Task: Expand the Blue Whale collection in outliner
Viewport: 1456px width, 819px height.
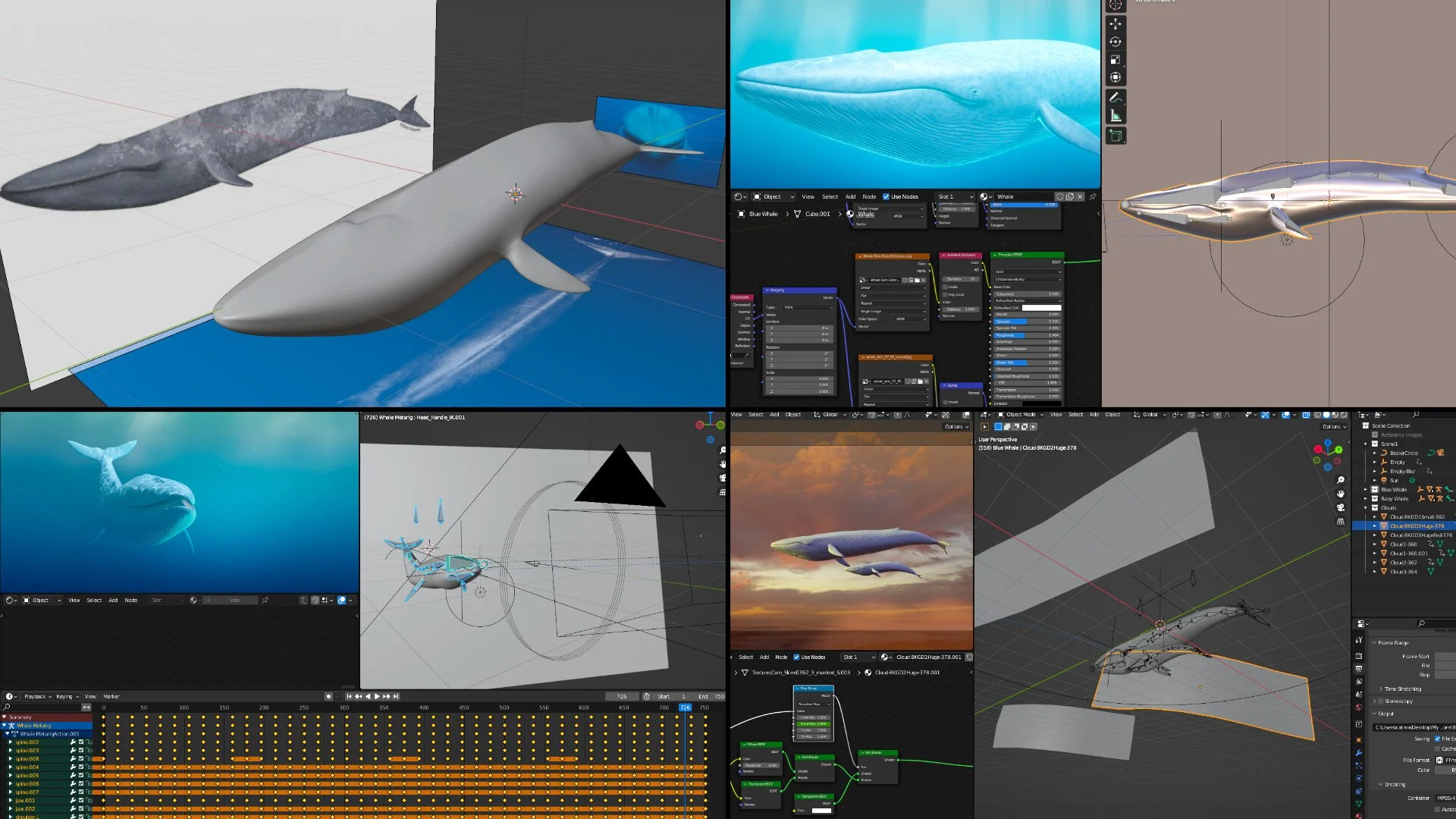Action: click(x=1367, y=490)
